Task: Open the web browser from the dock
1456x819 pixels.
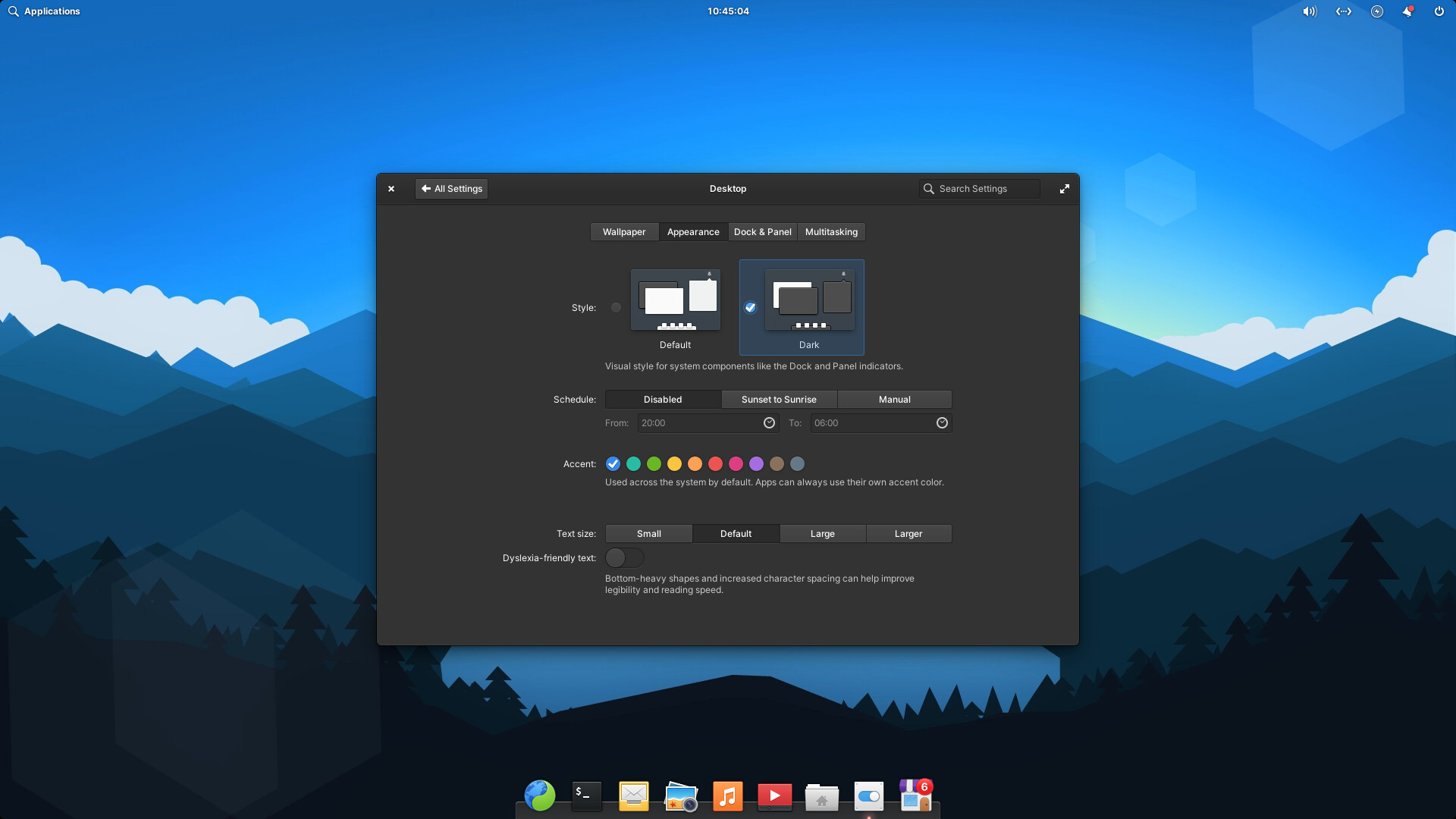Action: click(540, 795)
